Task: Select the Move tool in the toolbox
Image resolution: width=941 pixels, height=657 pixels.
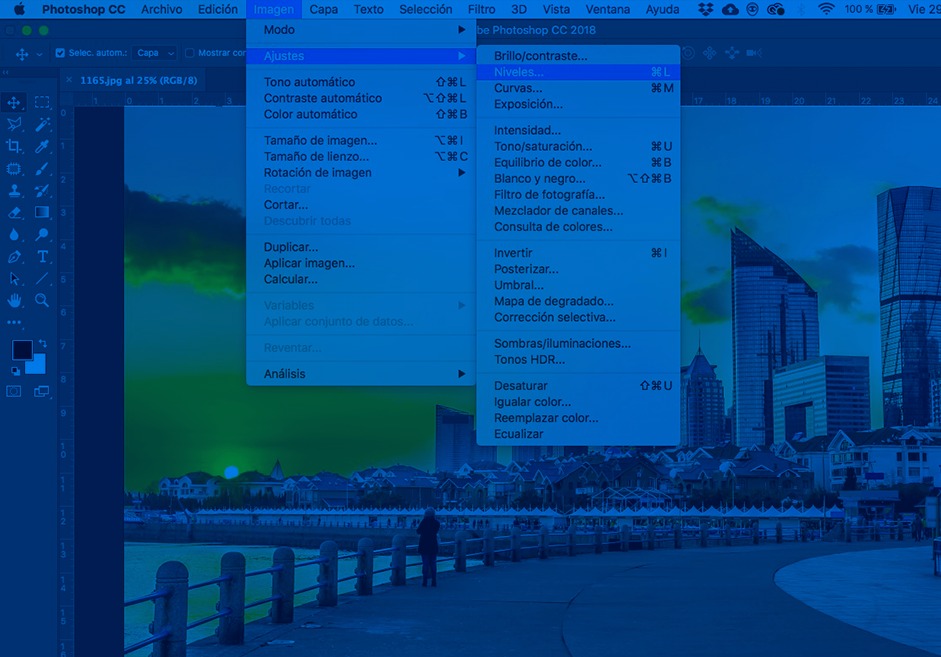Action: [x=14, y=102]
